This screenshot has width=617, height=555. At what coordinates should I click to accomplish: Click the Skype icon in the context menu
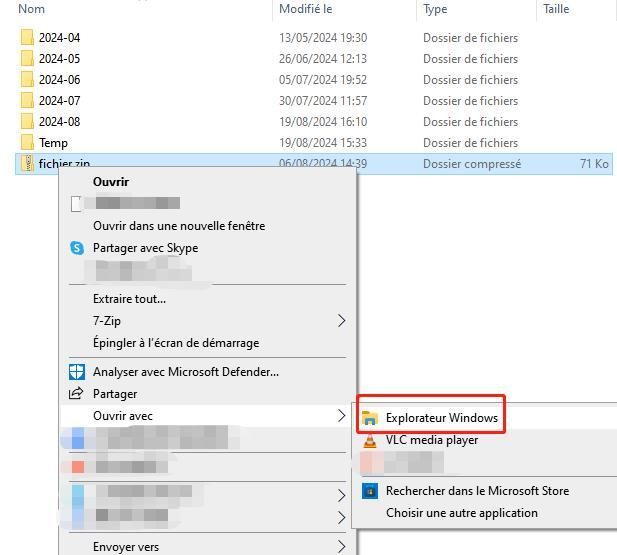pos(77,248)
